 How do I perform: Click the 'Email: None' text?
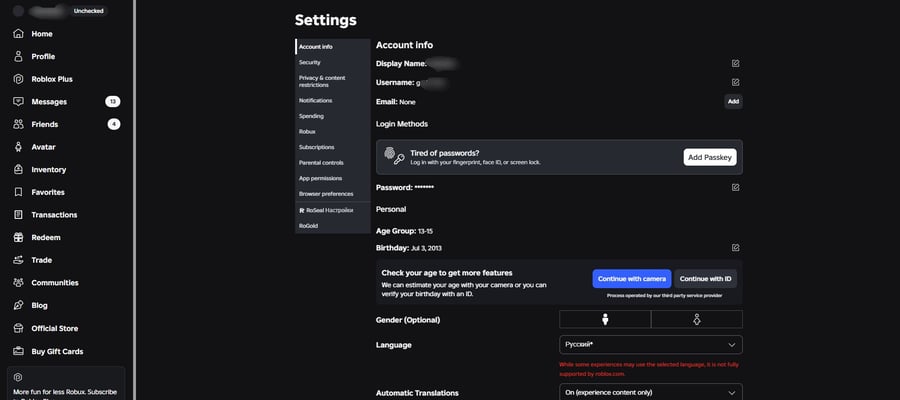pyautogui.click(x=395, y=102)
